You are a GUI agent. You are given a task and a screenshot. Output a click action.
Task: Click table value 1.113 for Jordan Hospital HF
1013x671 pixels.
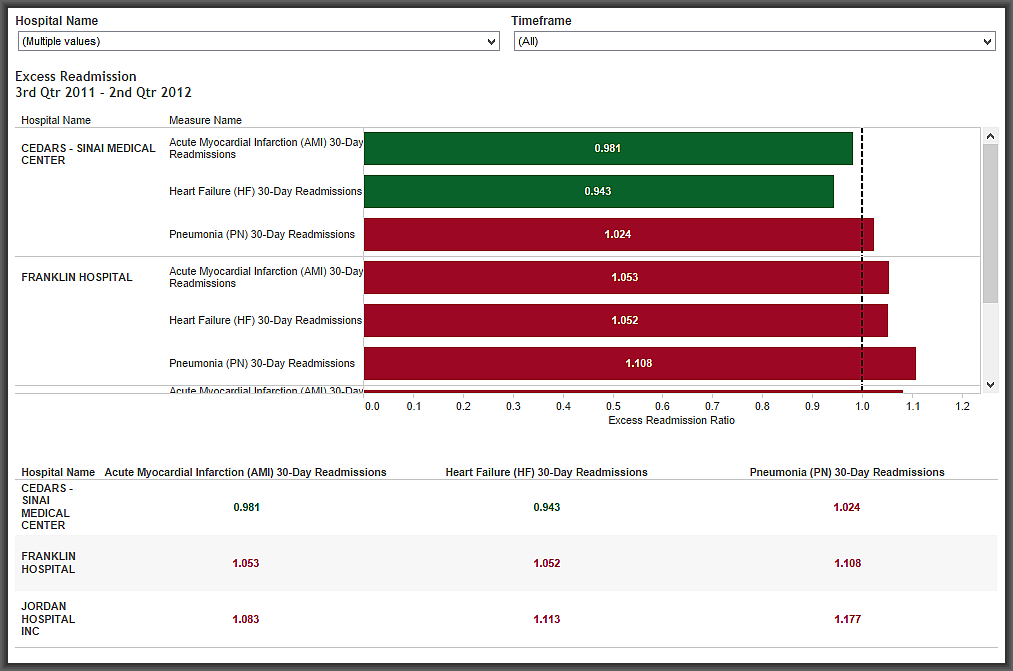547,619
